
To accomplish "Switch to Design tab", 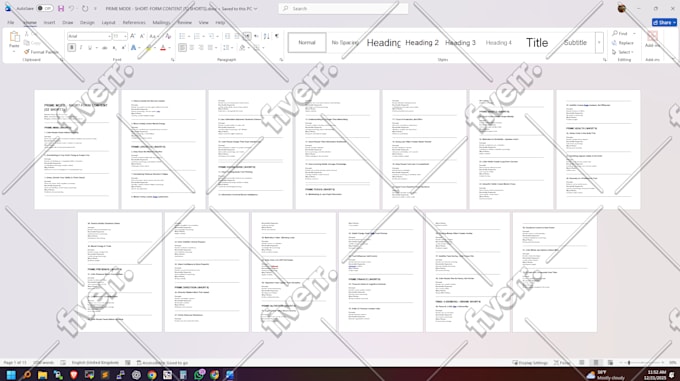I will click(x=87, y=23).
